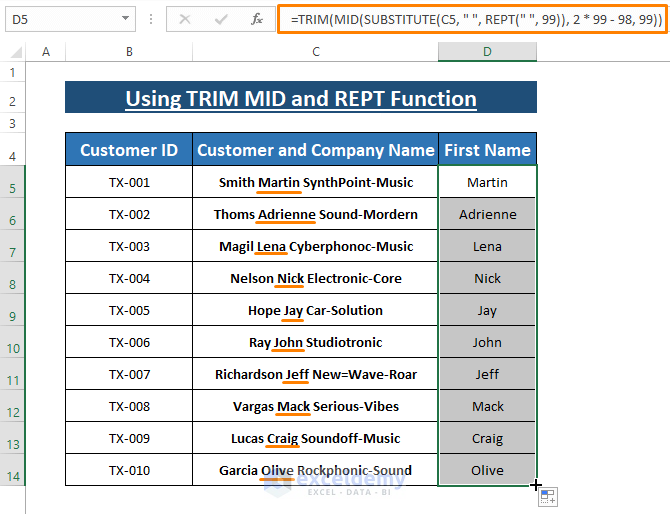
Task: Select cell Thoms Adrienne Sound-Mordern
Action: click(x=315, y=214)
